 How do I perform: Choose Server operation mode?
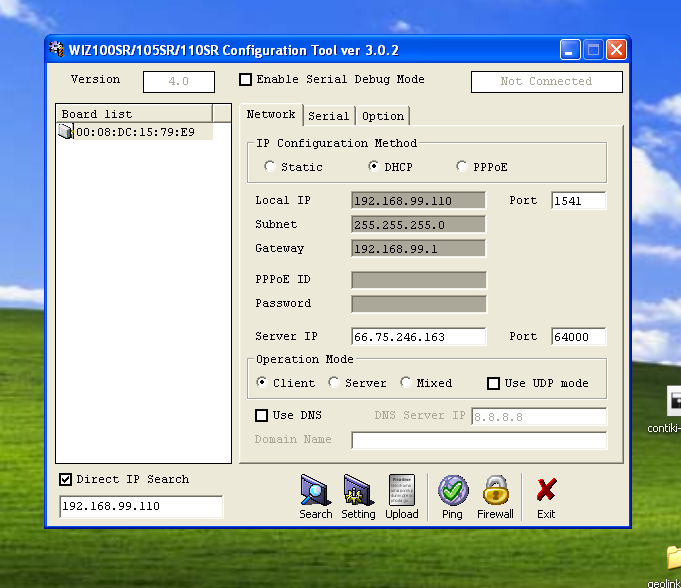[x=334, y=382]
